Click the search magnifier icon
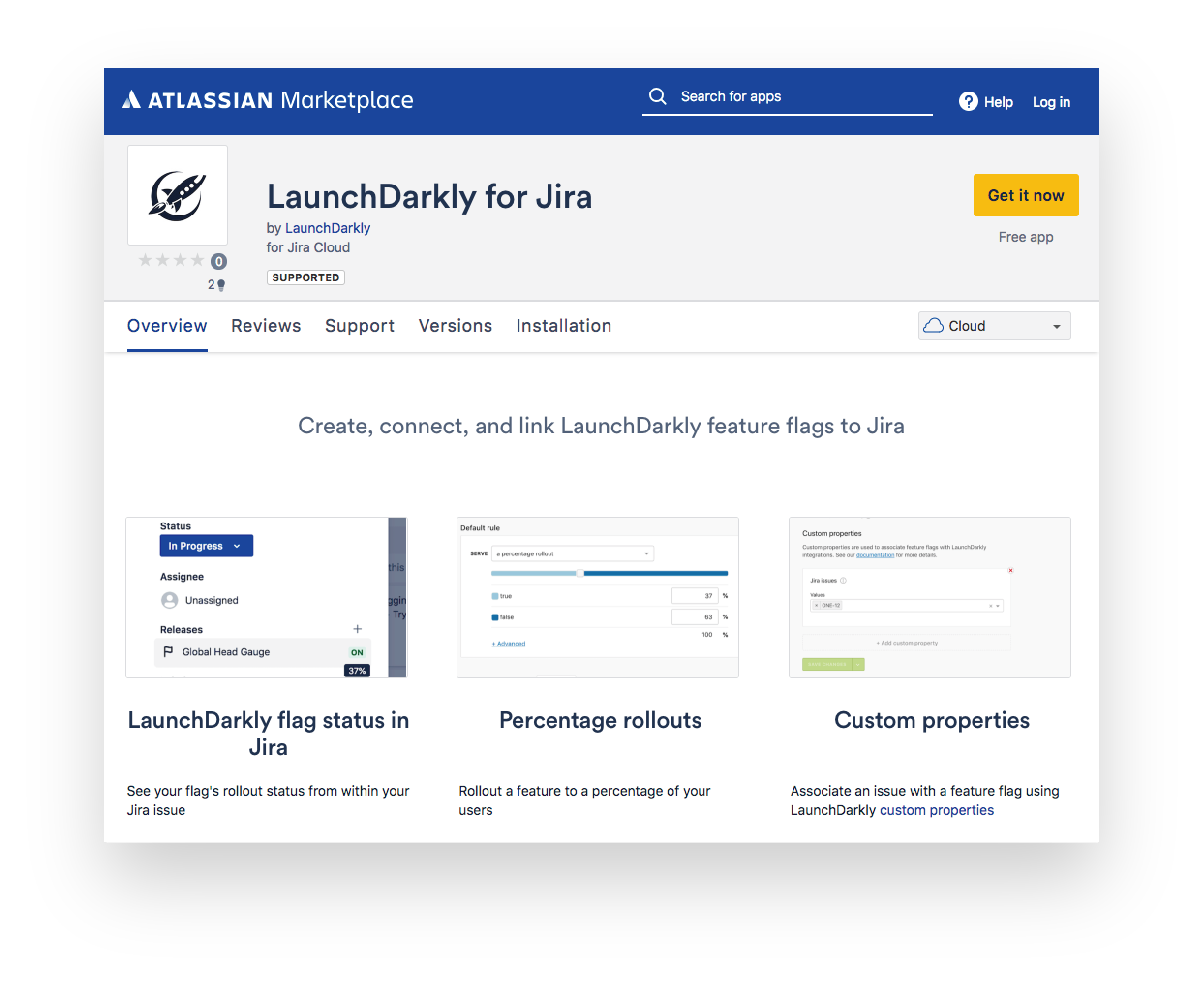This screenshot has width=1204, height=984. (x=658, y=96)
